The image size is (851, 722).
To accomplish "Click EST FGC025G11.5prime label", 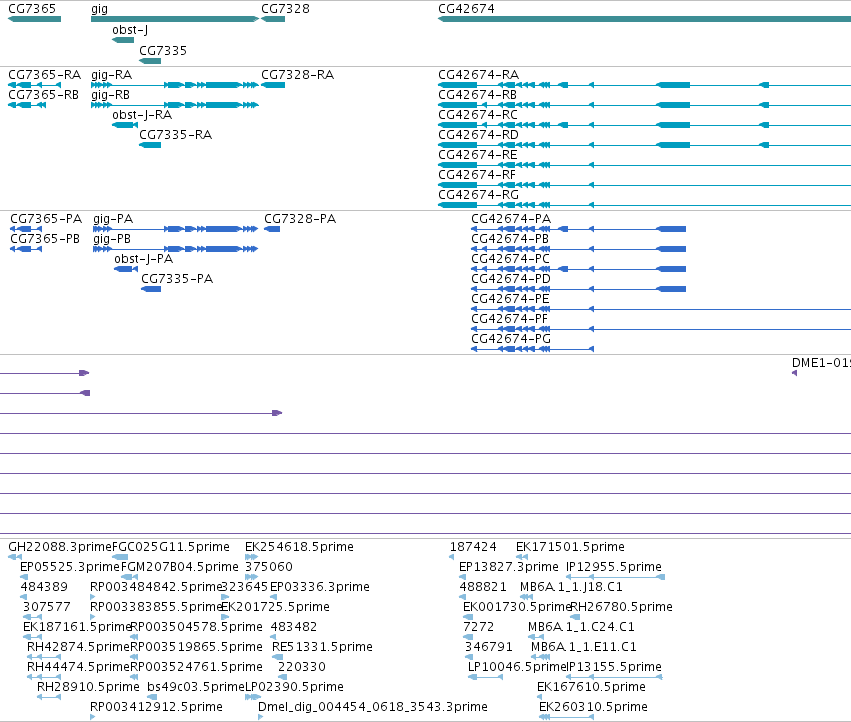I will coord(171,547).
